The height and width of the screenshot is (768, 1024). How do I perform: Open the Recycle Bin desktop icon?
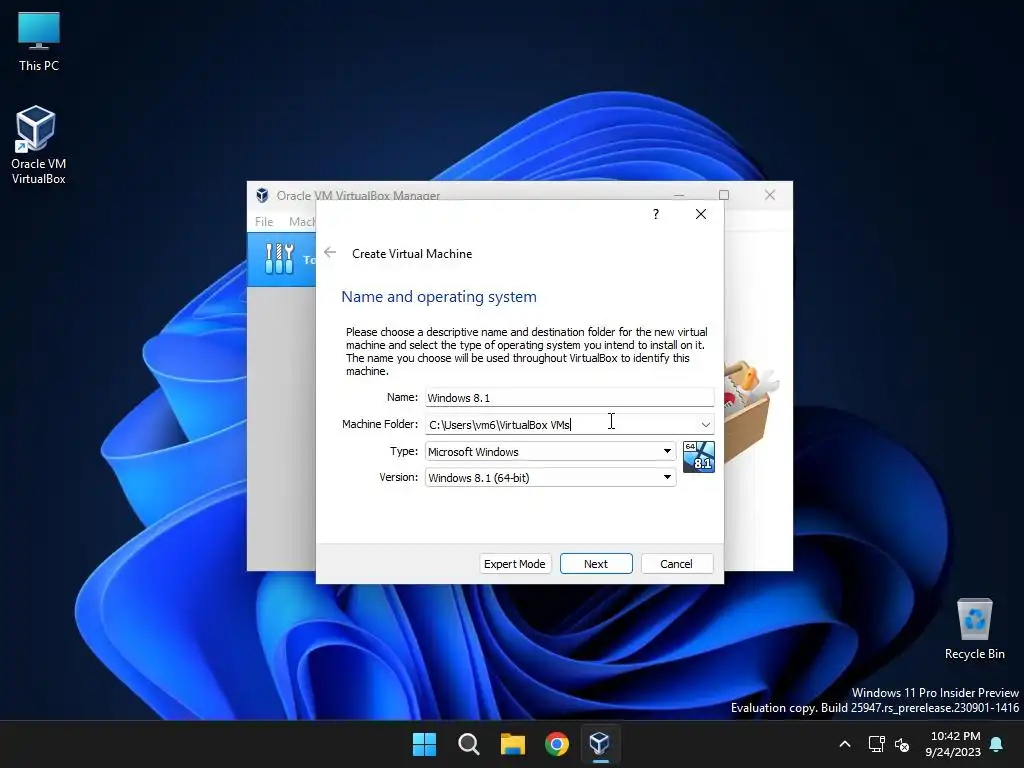click(974, 629)
